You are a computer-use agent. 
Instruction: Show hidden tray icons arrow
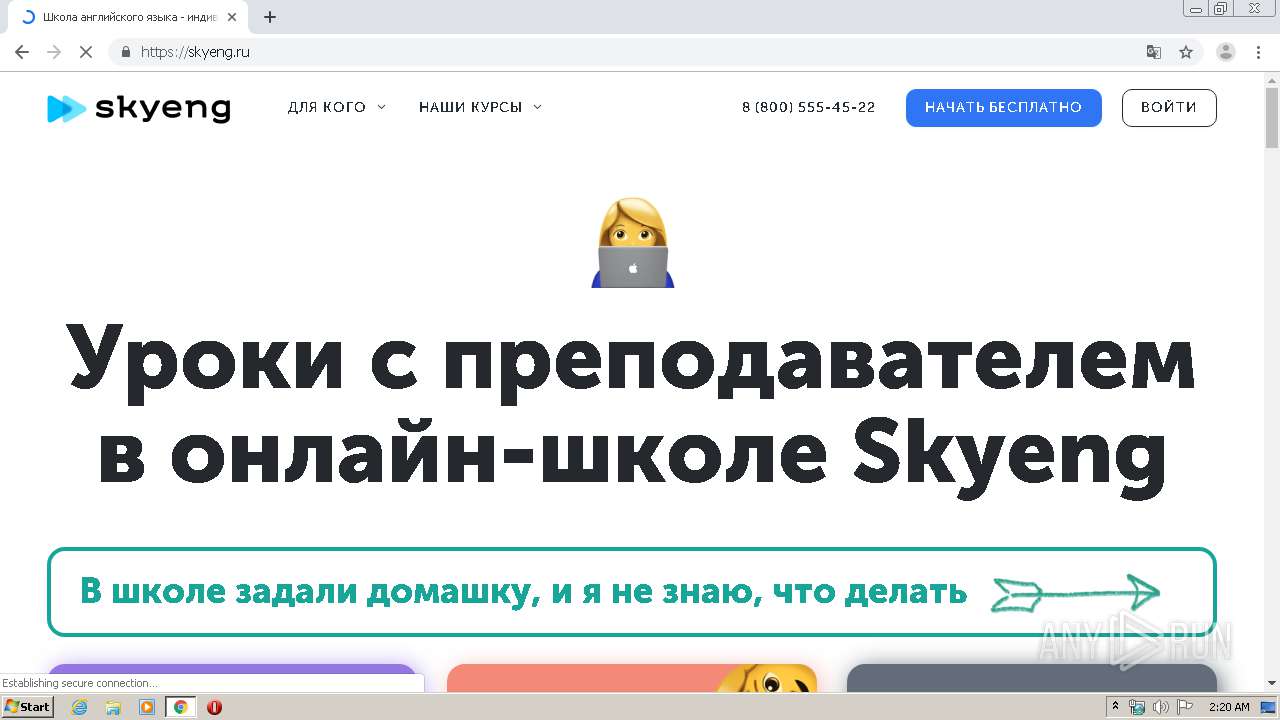[1116, 707]
